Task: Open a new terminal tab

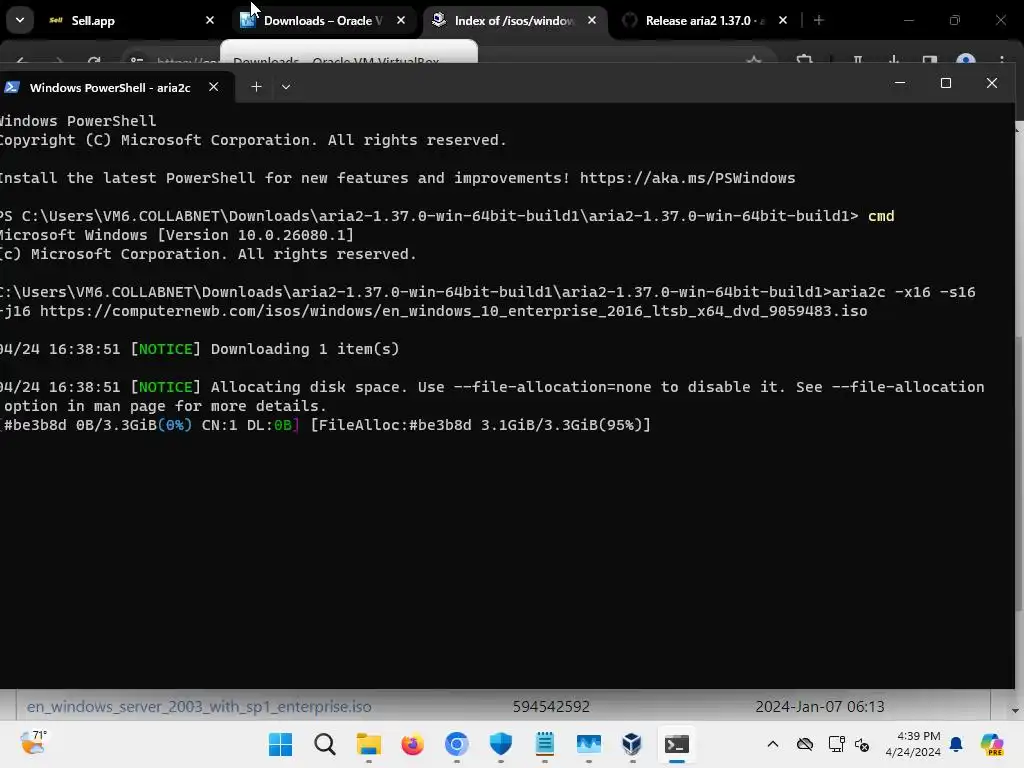Action: click(x=256, y=87)
